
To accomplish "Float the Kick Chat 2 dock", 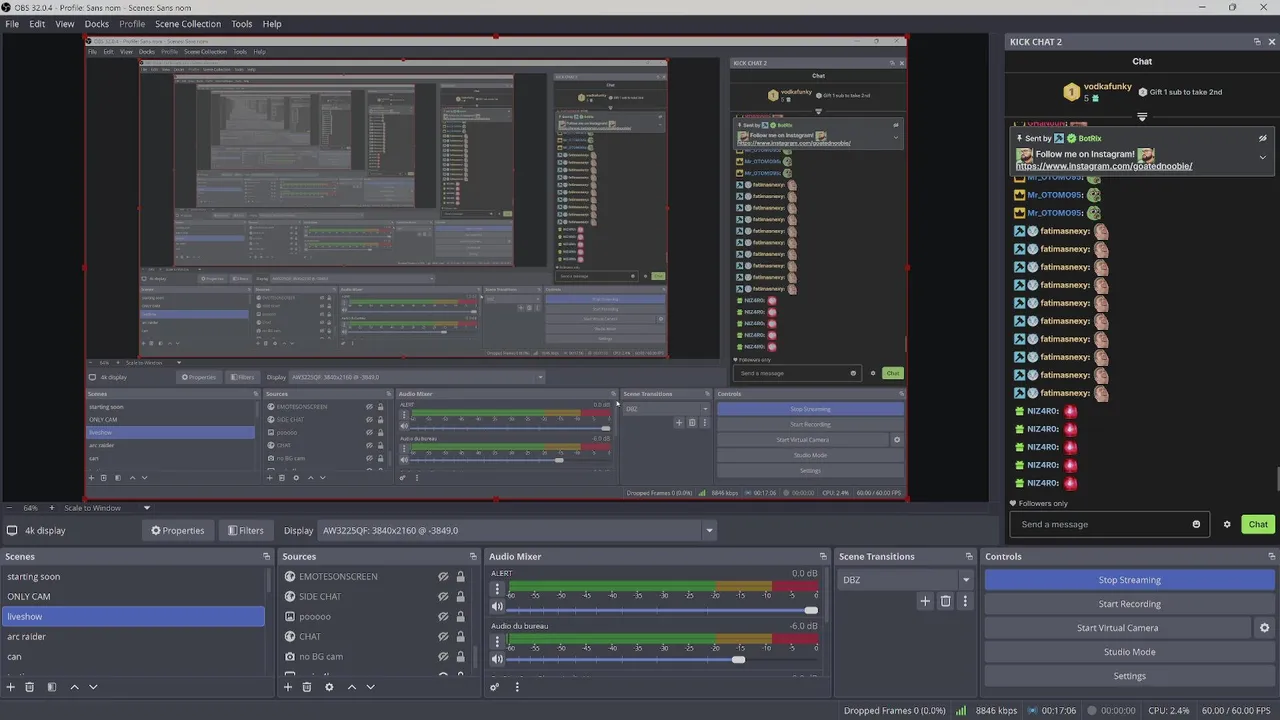I will pos(1257,42).
